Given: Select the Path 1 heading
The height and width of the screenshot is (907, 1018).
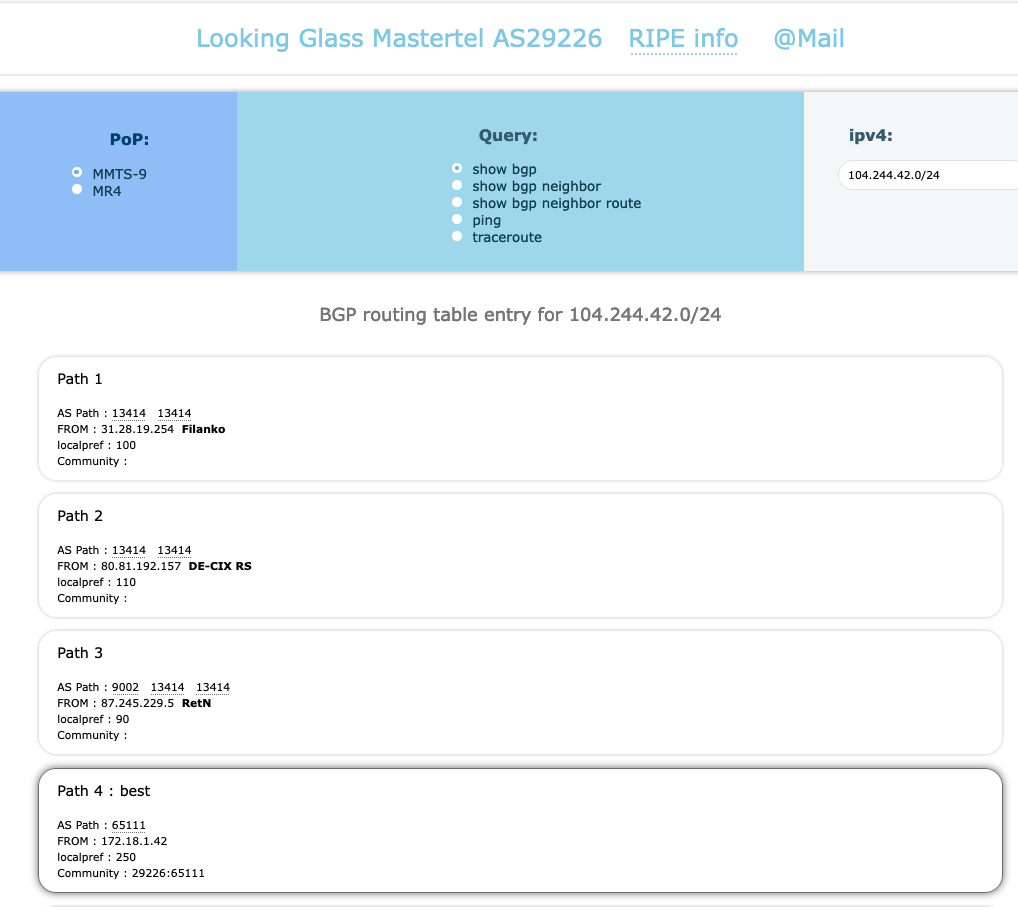Looking at the screenshot, I should click(x=80, y=379).
